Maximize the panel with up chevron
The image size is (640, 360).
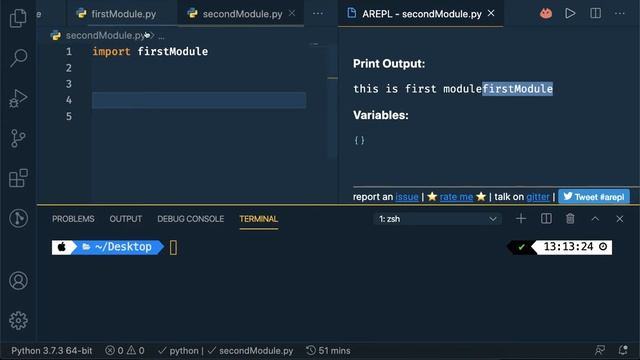pyautogui.click(x=595, y=219)
